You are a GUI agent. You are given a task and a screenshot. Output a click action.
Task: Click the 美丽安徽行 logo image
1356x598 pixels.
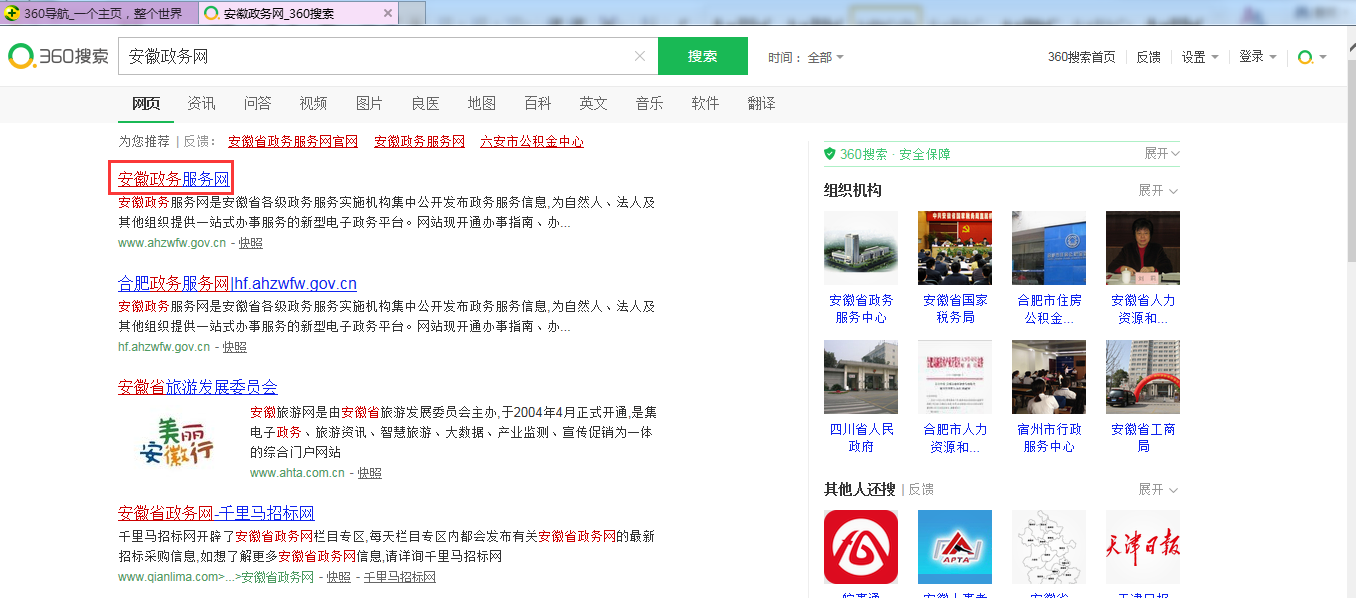click(x=177, y=441)
